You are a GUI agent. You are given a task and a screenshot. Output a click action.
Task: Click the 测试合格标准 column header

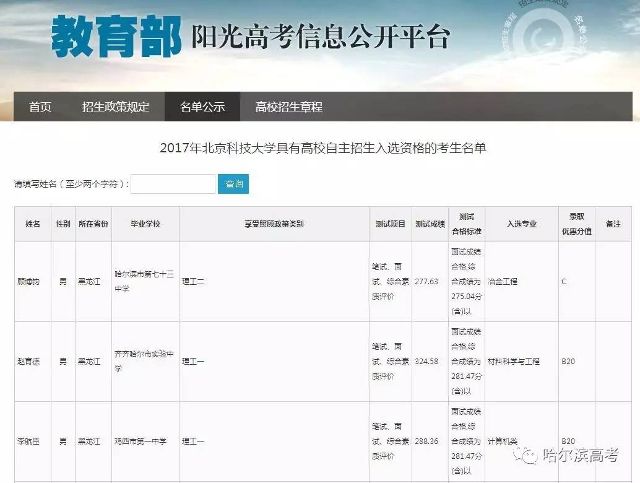[x=467, y=224]
